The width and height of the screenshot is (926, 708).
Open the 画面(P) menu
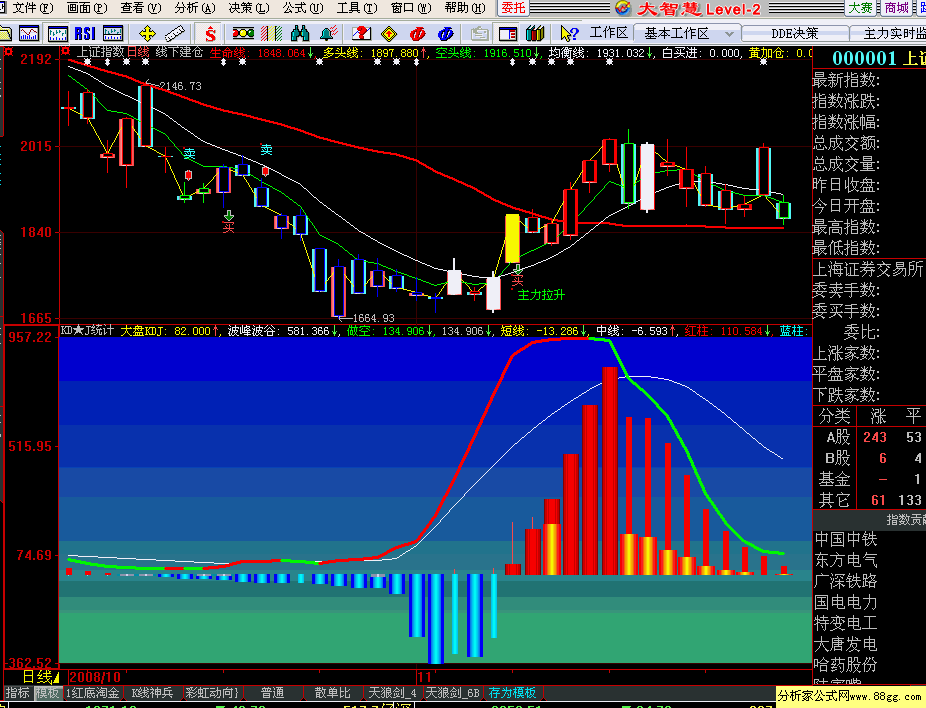point(87,8)
